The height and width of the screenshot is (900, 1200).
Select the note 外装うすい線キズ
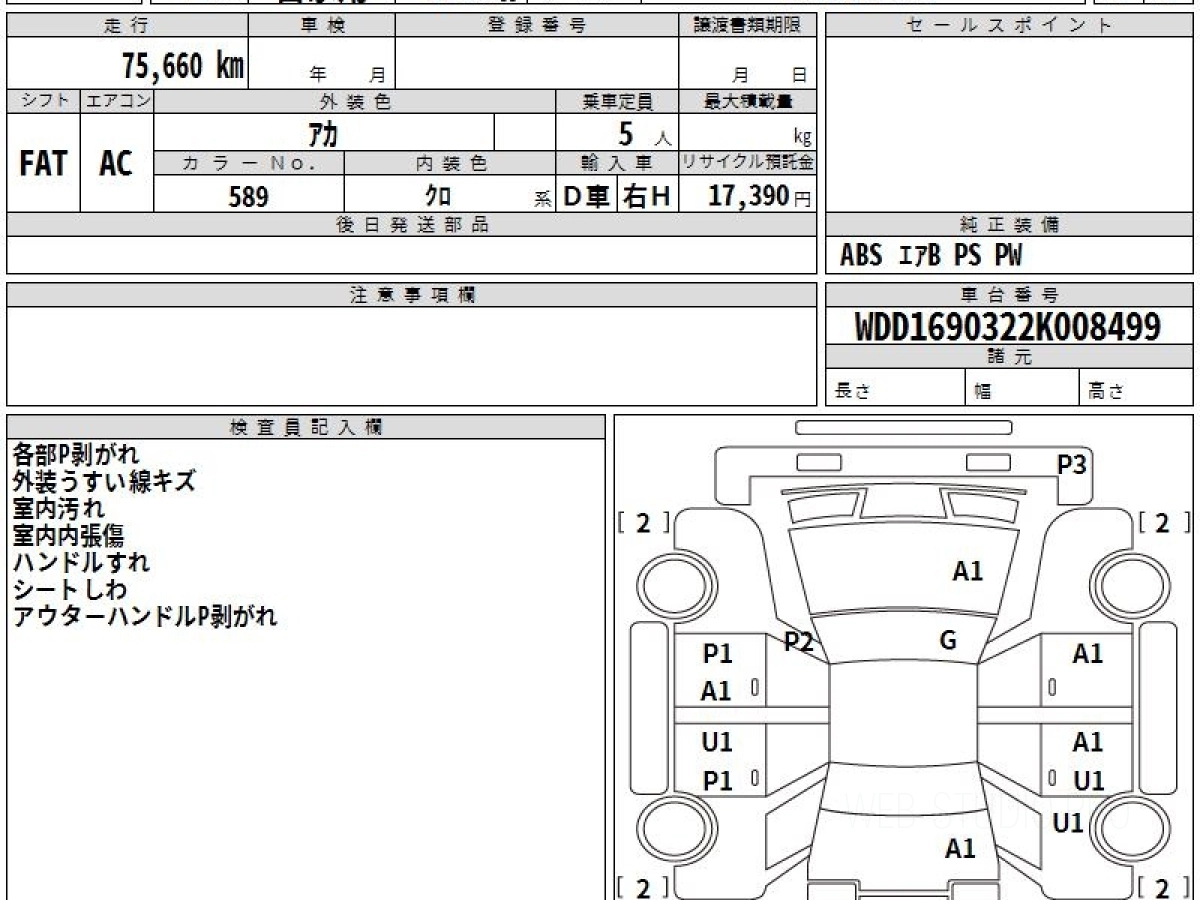[104, 482]
